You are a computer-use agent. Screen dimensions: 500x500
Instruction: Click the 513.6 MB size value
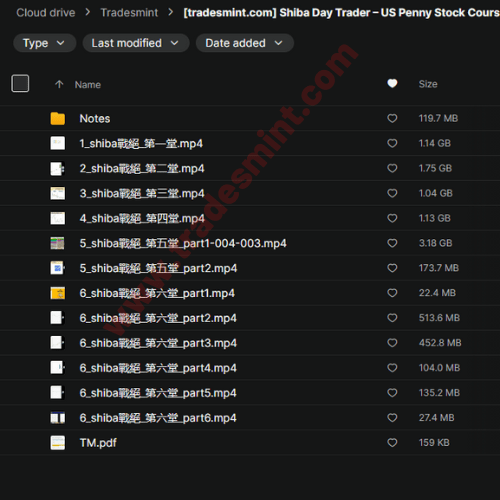tap(439, 318)
